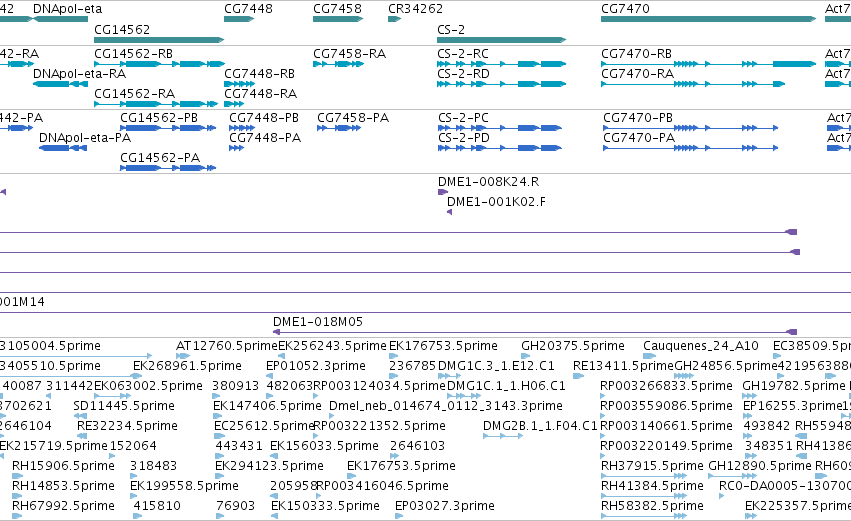Screen dimensions: 851x521
Task: Select transcript CG7458-RA
Action: coord(350,54)
